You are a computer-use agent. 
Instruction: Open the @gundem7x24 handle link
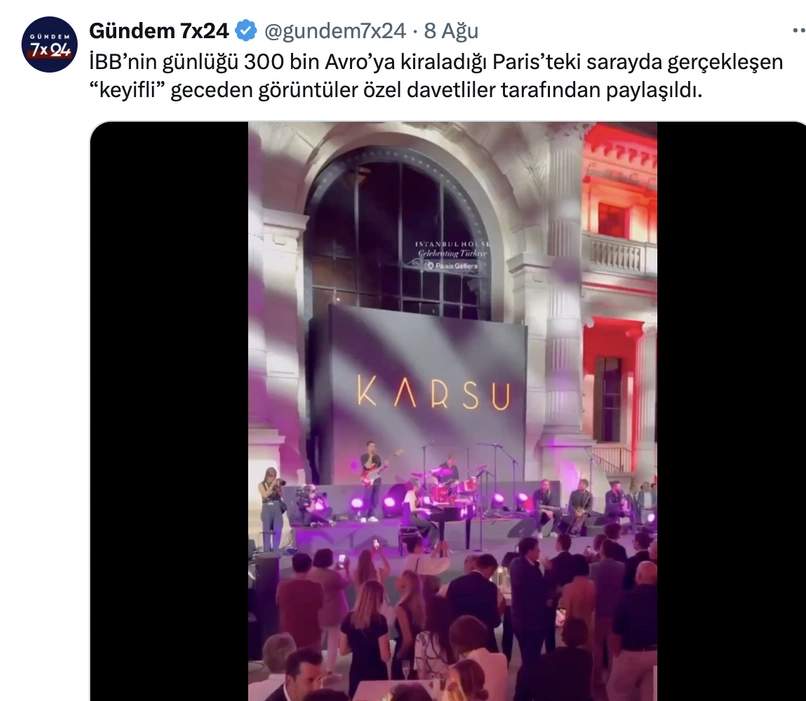pos(335,31)
